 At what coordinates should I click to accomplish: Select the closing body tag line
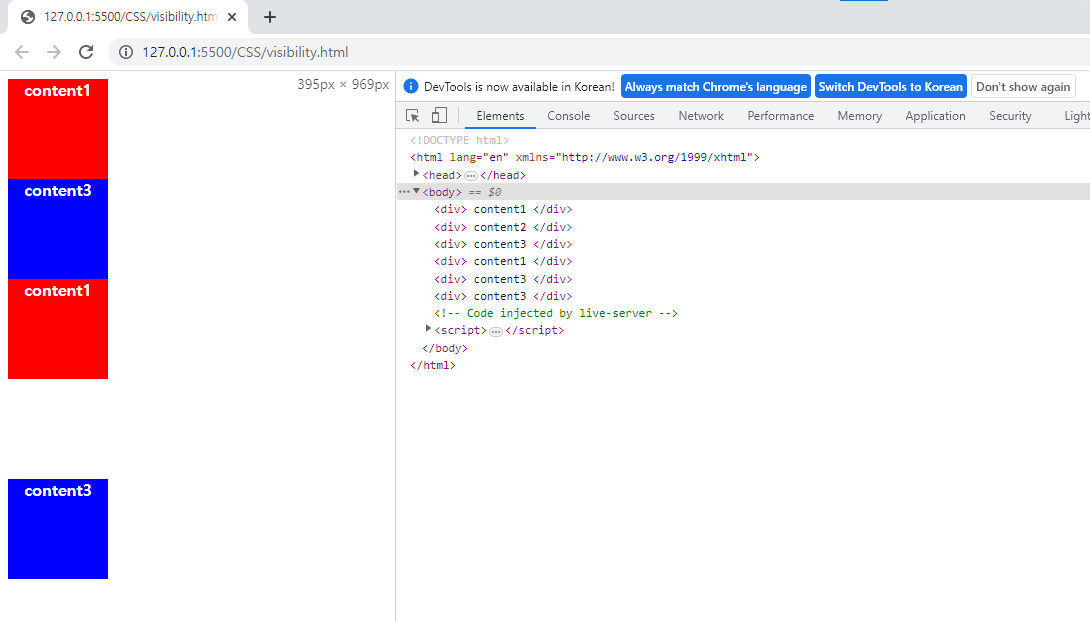445,348
